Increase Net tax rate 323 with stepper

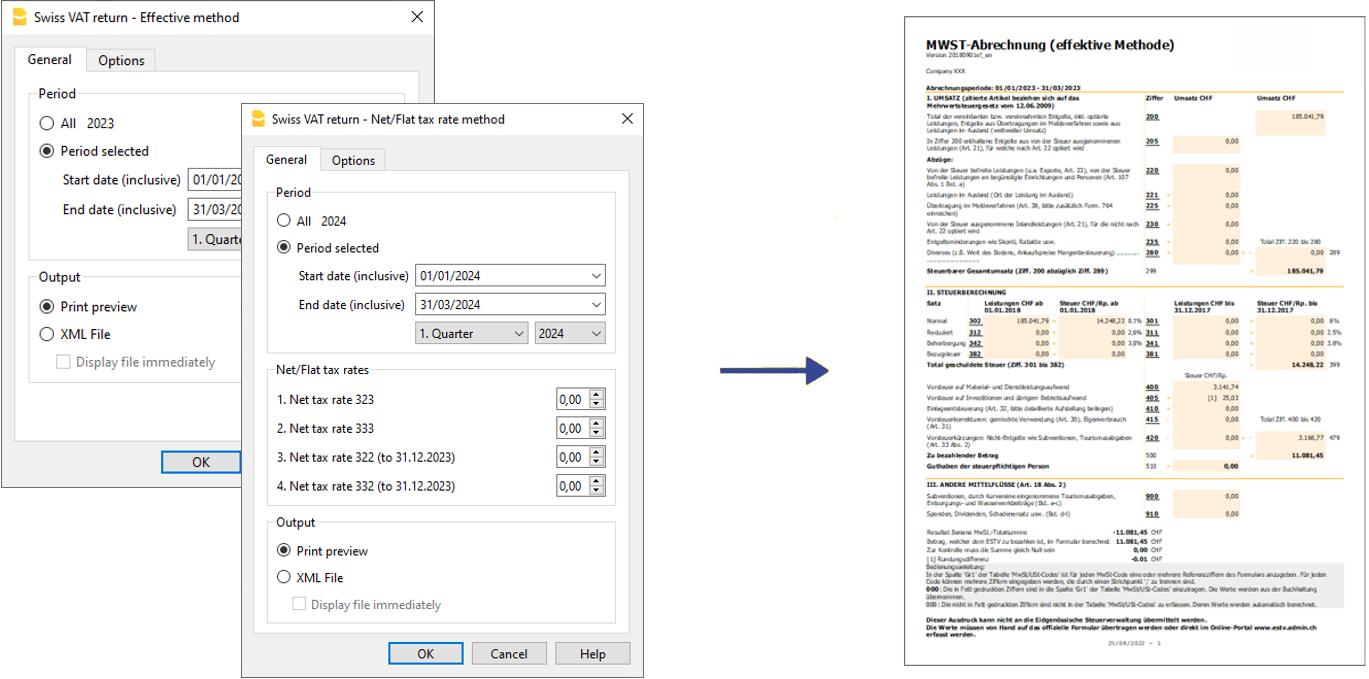pyautogui.click(x=597, y=395)
